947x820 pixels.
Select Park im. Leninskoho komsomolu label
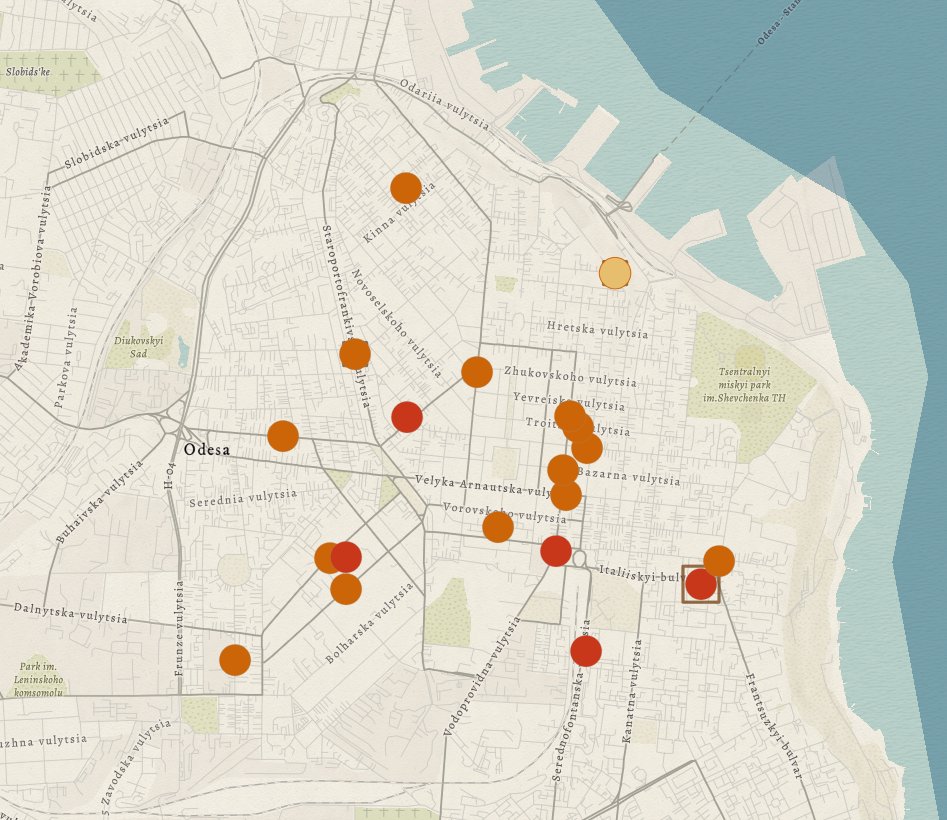(x=38, y=679)
